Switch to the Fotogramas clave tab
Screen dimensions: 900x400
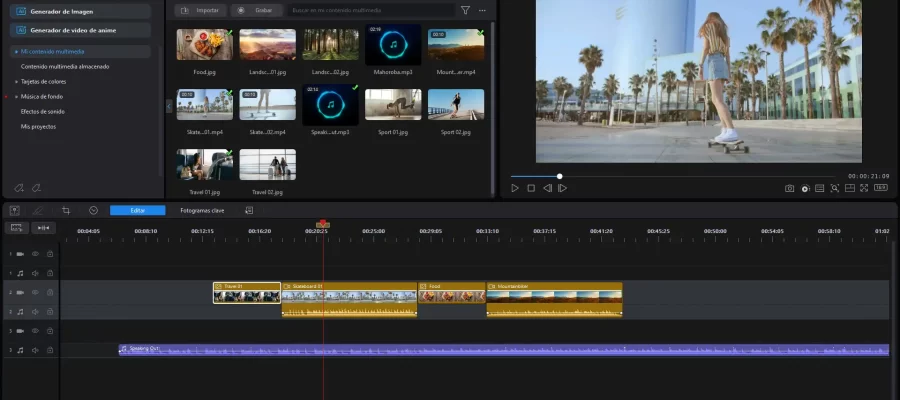click(201, 210)
